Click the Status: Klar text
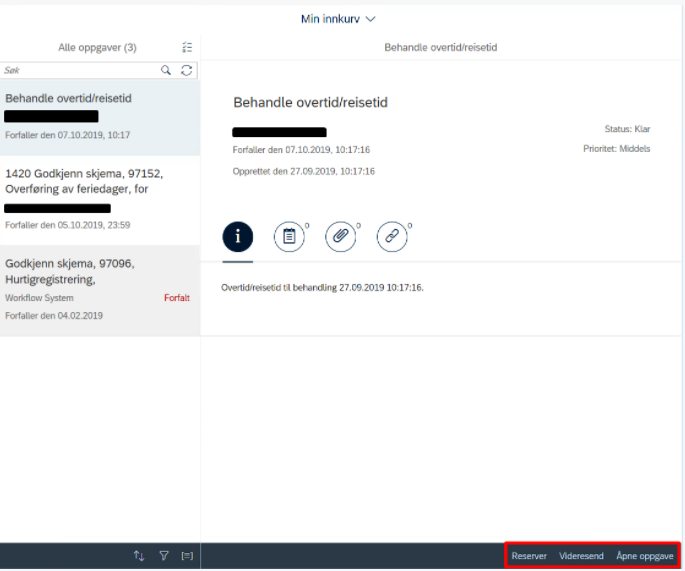This screenshot has height=571, width=685. (627, 129)
